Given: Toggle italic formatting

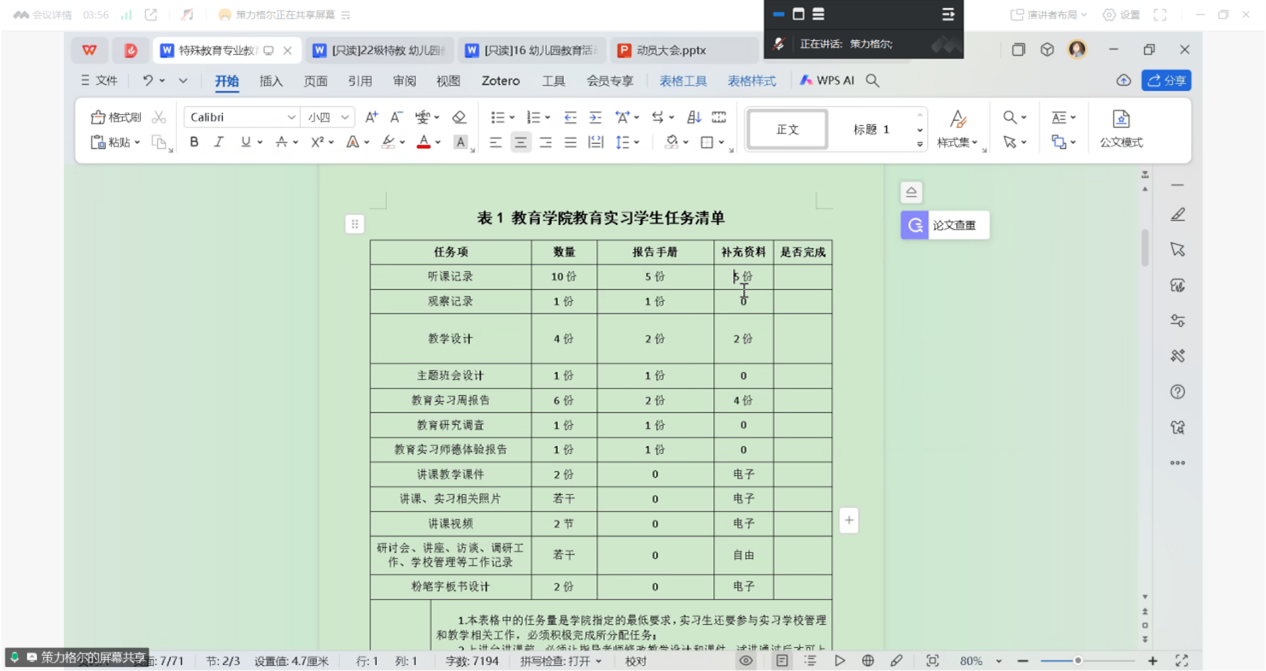Looking at the screenshot, I should pyautogui.click(x=219, y=143).
